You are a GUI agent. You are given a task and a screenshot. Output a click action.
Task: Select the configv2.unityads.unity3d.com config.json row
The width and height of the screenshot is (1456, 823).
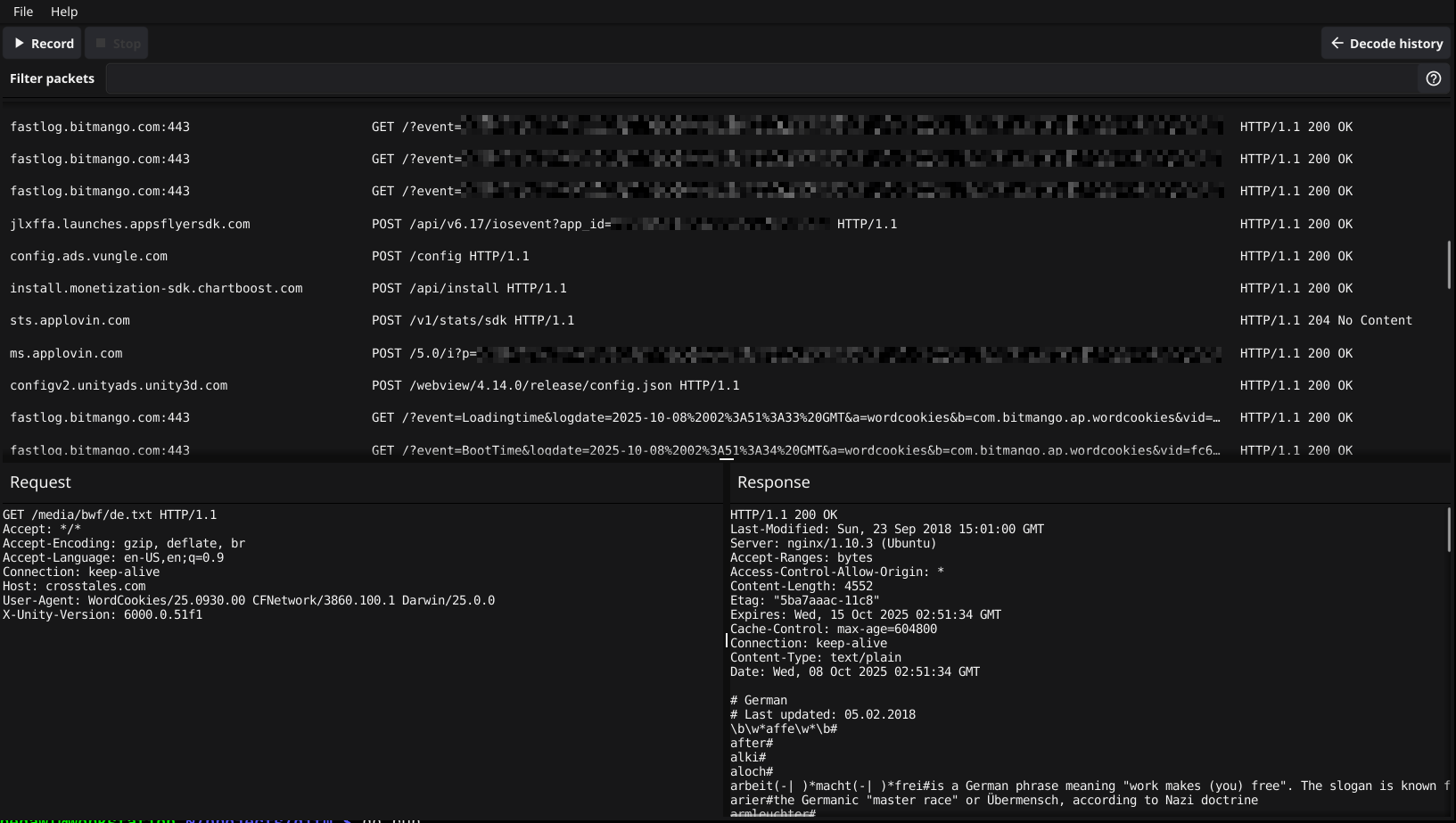tap(357, 385)
